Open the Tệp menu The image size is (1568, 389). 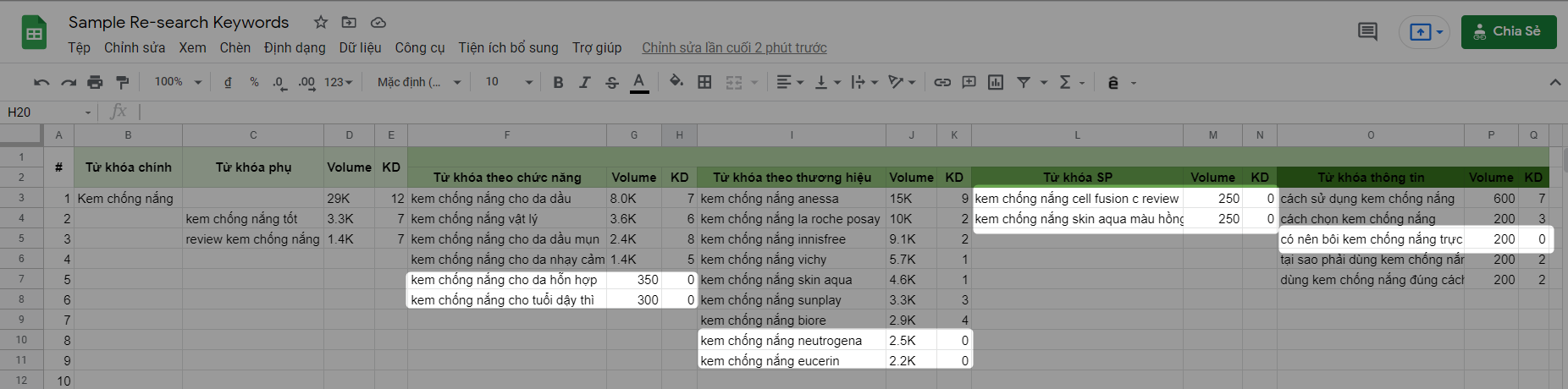(79, 47)
